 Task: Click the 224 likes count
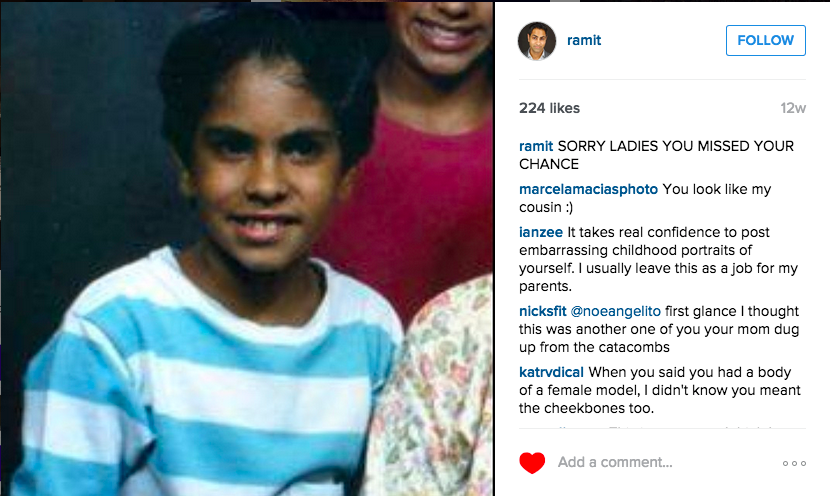click(549, 108)
